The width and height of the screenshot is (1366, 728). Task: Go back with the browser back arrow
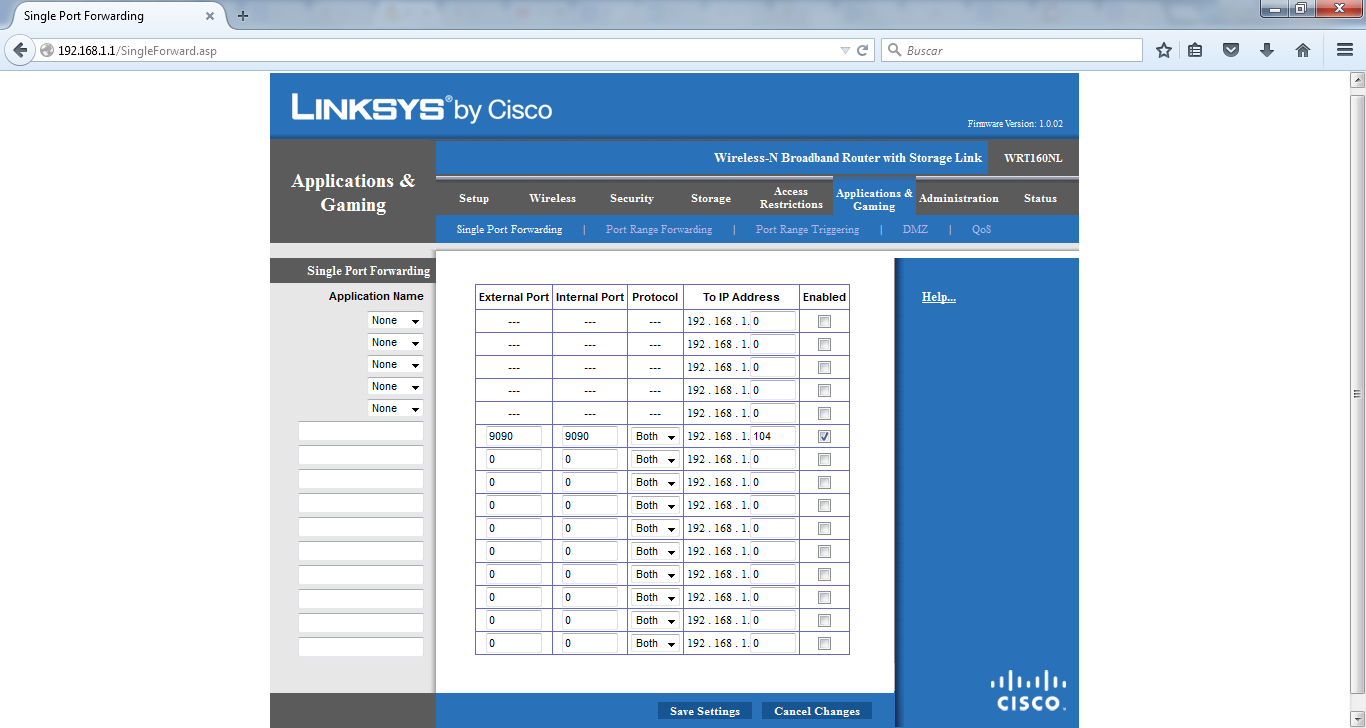click(x=20, y=50)
